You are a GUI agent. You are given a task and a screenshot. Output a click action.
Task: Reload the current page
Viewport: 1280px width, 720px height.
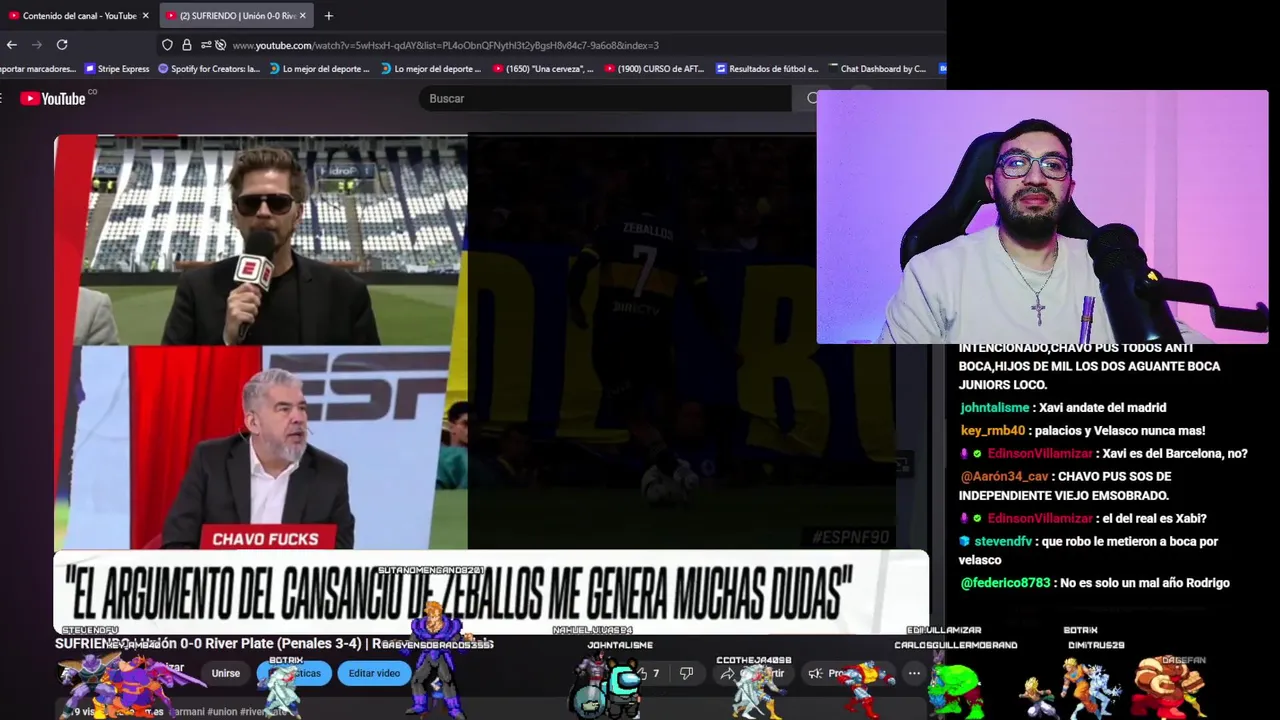pyautogui.click(x=62, y=45)
